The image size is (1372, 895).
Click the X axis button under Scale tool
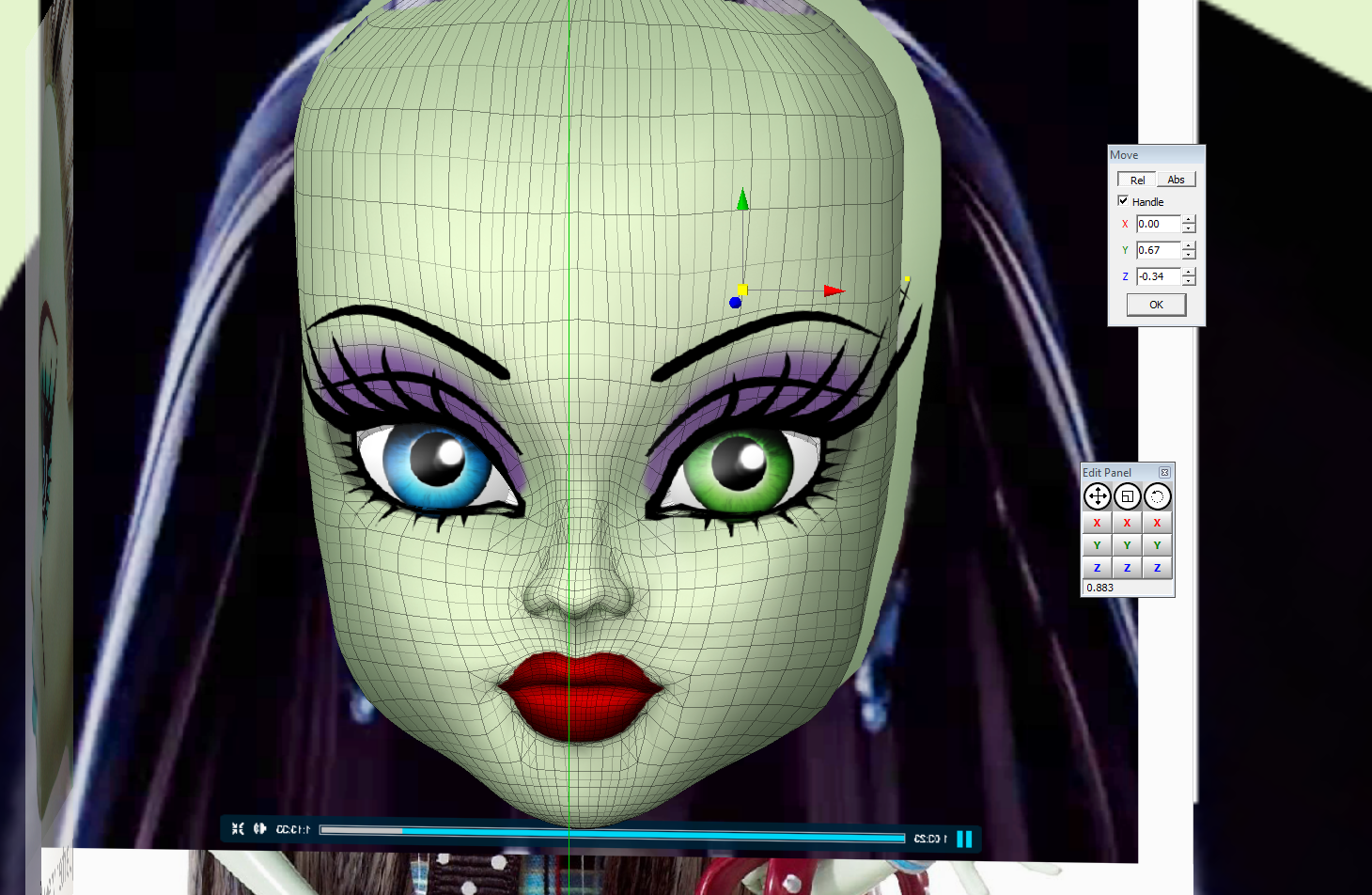pyautogui.click(x=1127, y=523)
